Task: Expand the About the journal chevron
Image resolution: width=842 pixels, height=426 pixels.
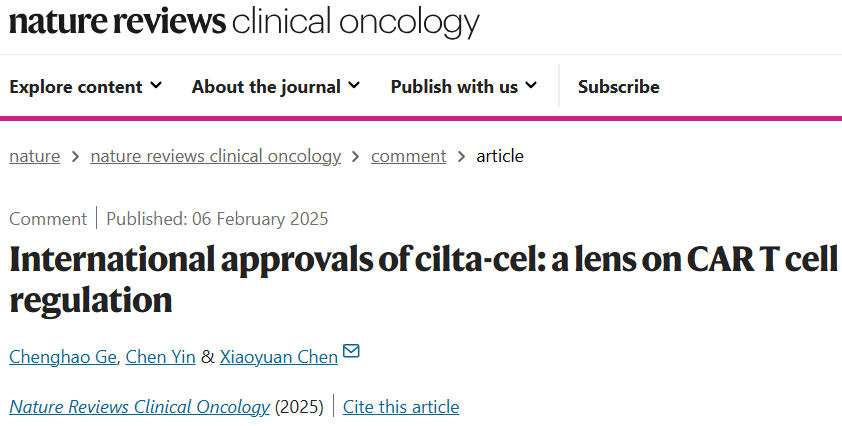Action: (355, 86)
